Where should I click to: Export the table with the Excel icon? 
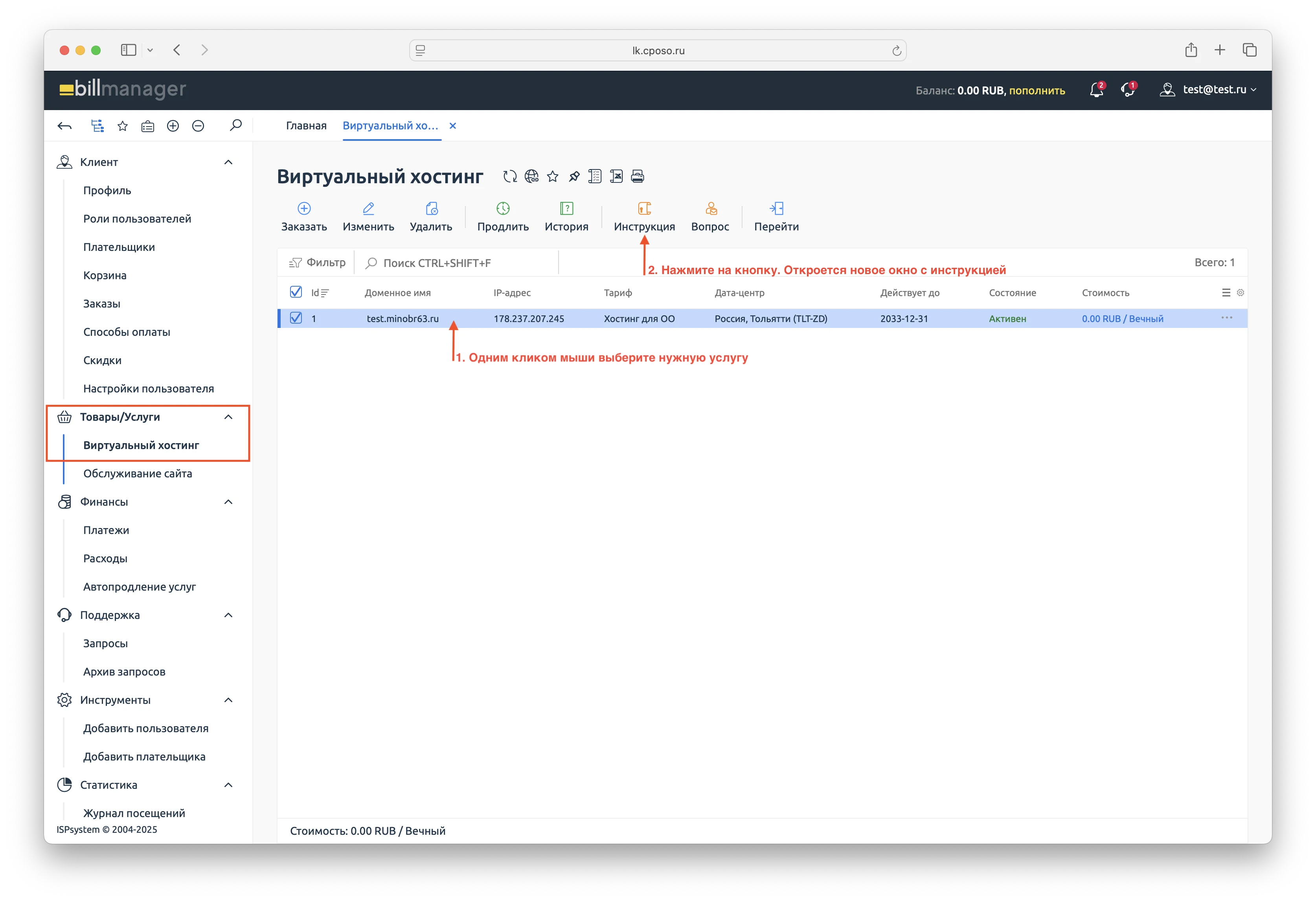616,176
